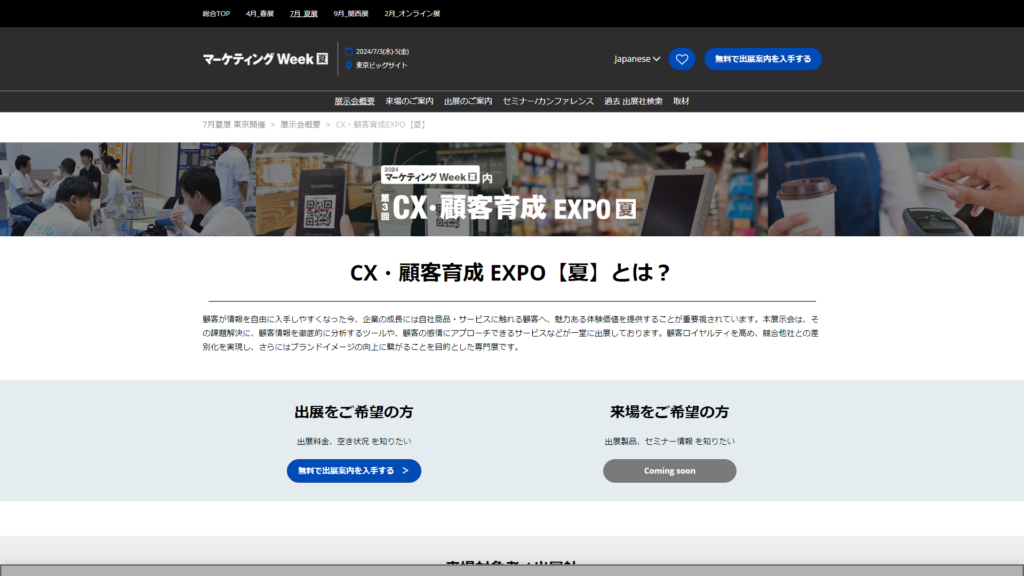Click heading CX・顧客育成 EXPO【夏】とは？
Screen dimensions: 1024x576
511,272
